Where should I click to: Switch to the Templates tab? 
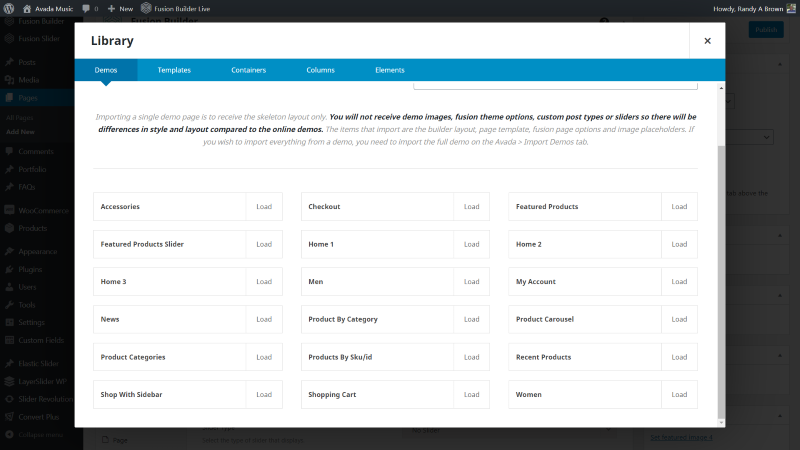pos(174,70)
